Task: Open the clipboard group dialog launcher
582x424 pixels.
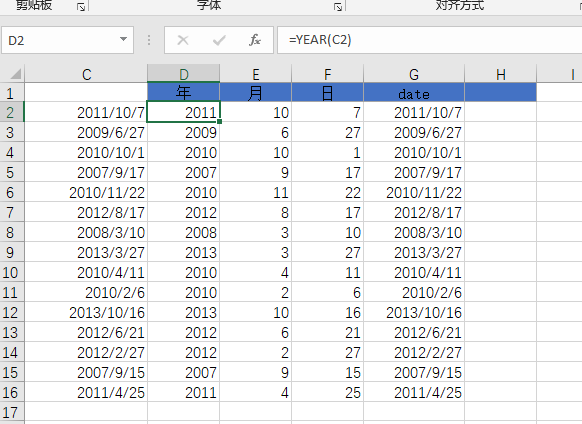Action: [81, 7]
